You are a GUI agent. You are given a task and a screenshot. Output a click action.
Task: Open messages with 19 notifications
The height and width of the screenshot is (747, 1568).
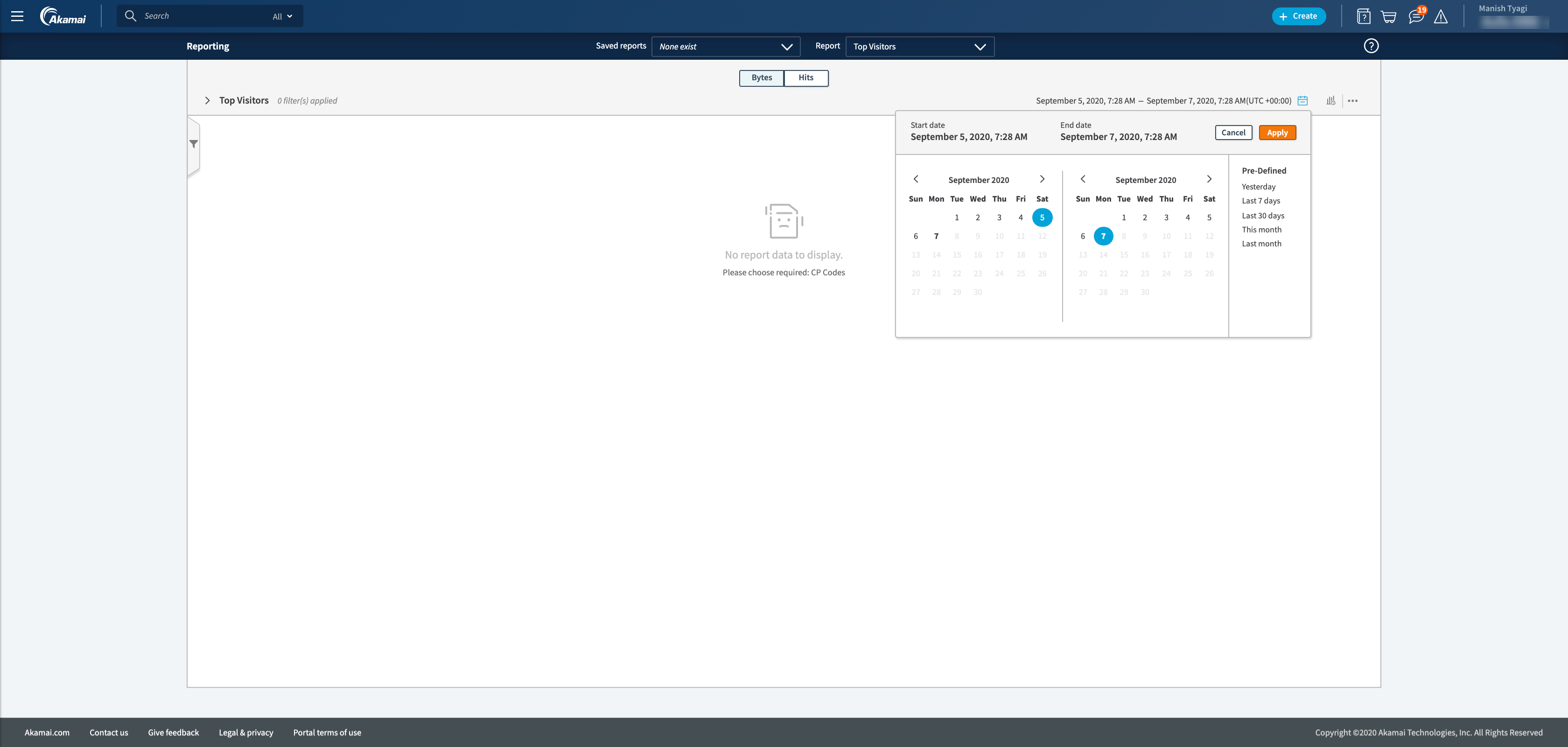[1416, 16]
